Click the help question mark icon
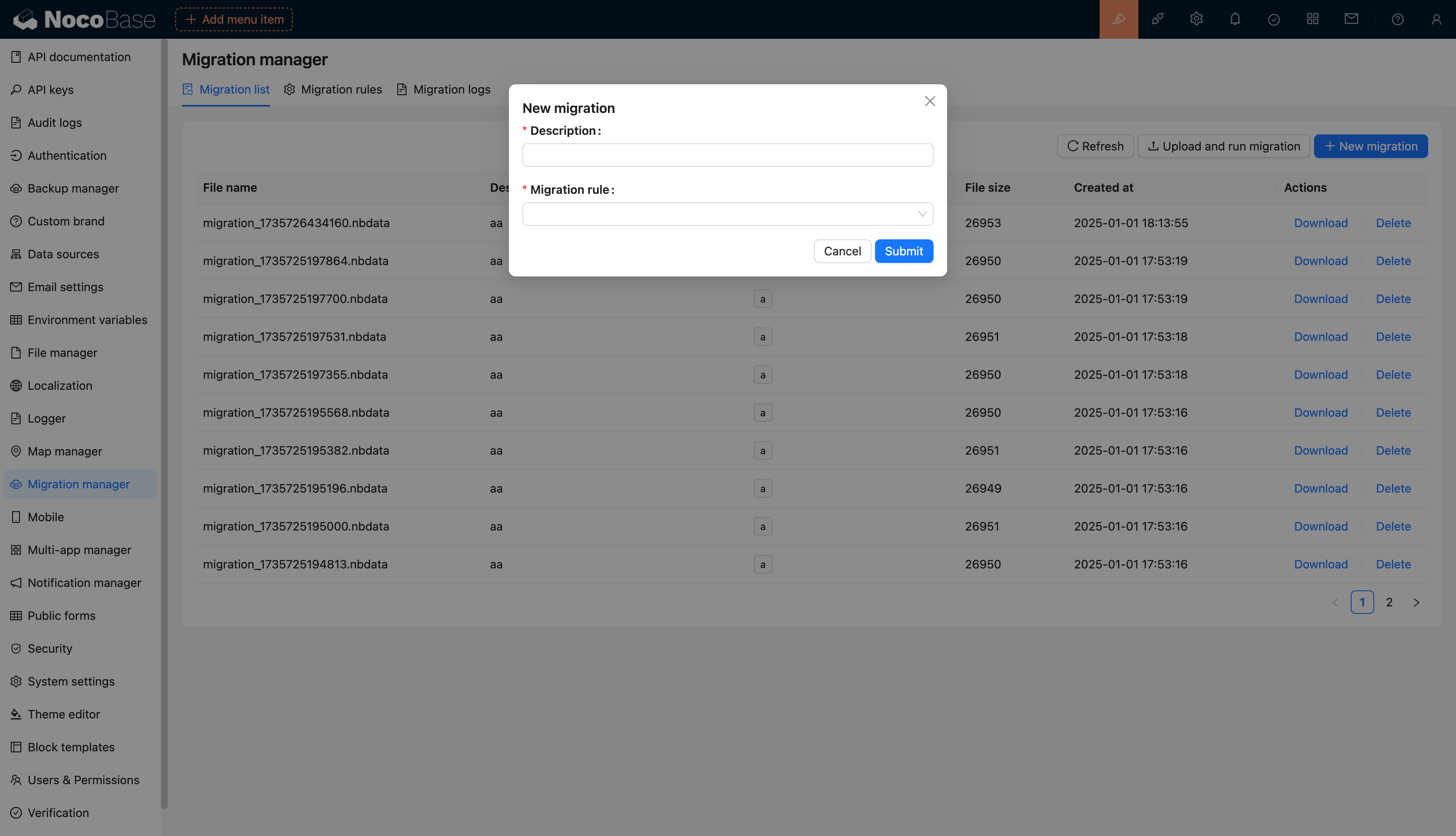This screenshot has height=836, width=1456. tap(1397, 19)
